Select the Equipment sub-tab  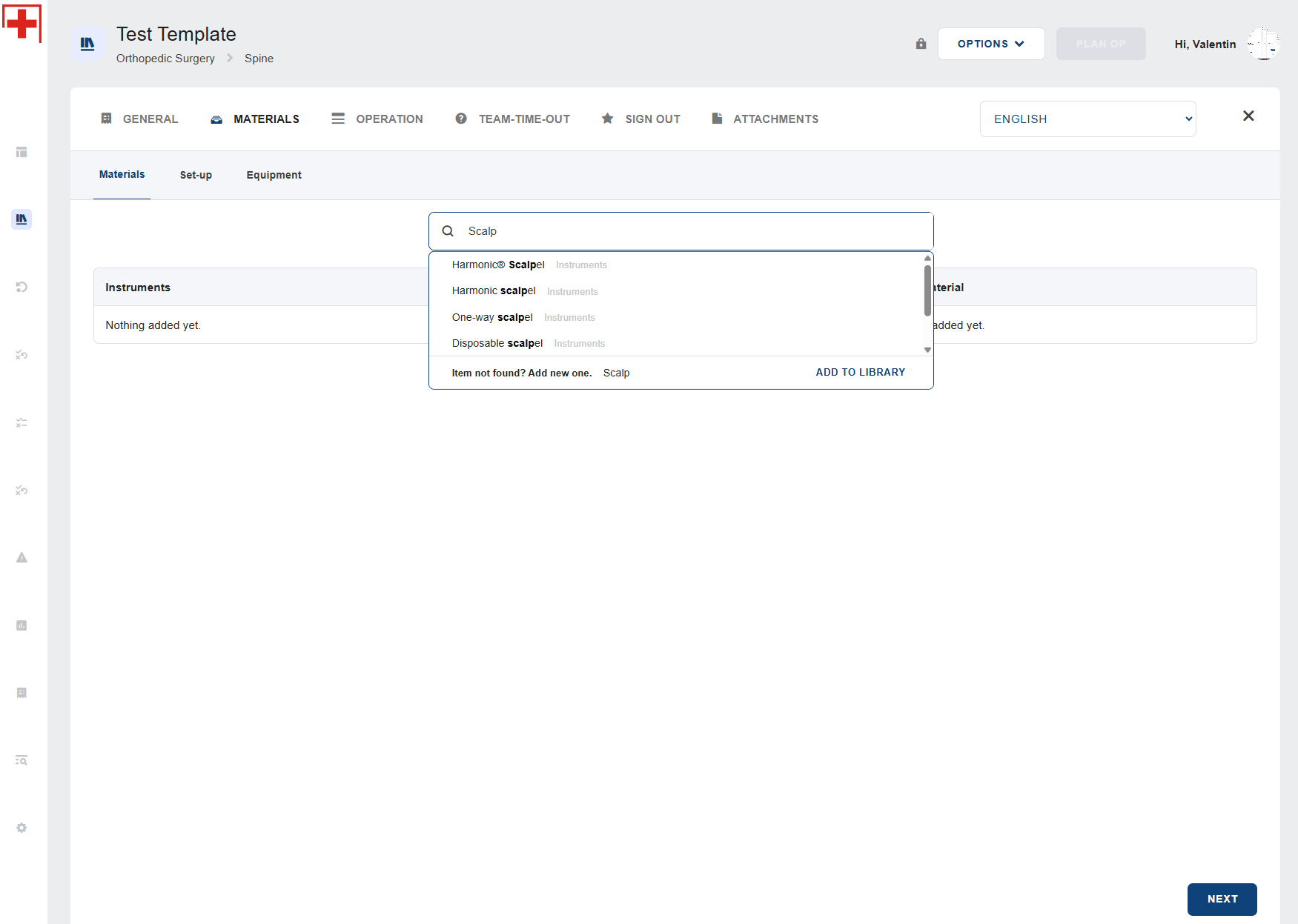tap(274, 175)
